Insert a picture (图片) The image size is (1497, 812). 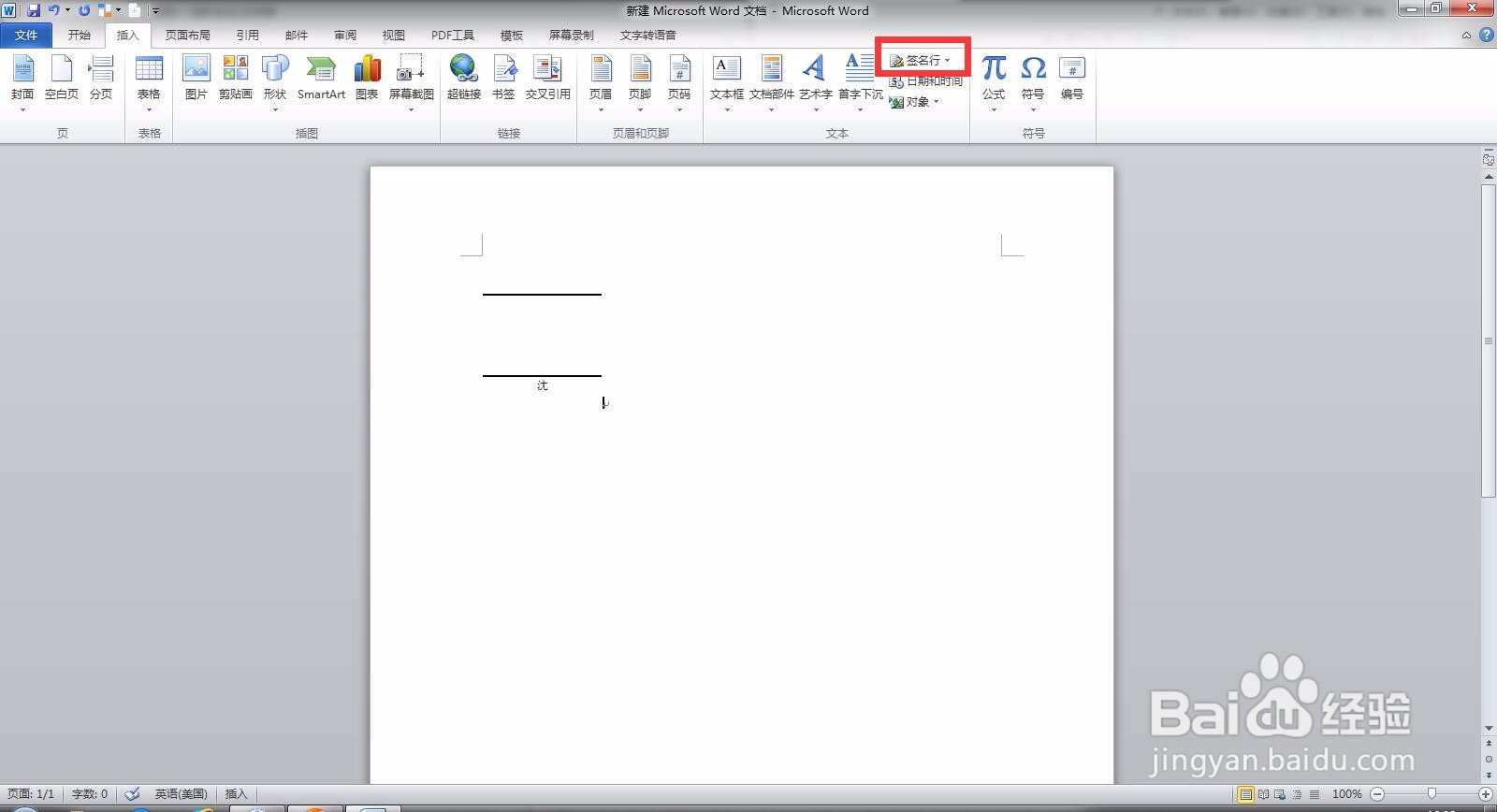coord(196,79)
